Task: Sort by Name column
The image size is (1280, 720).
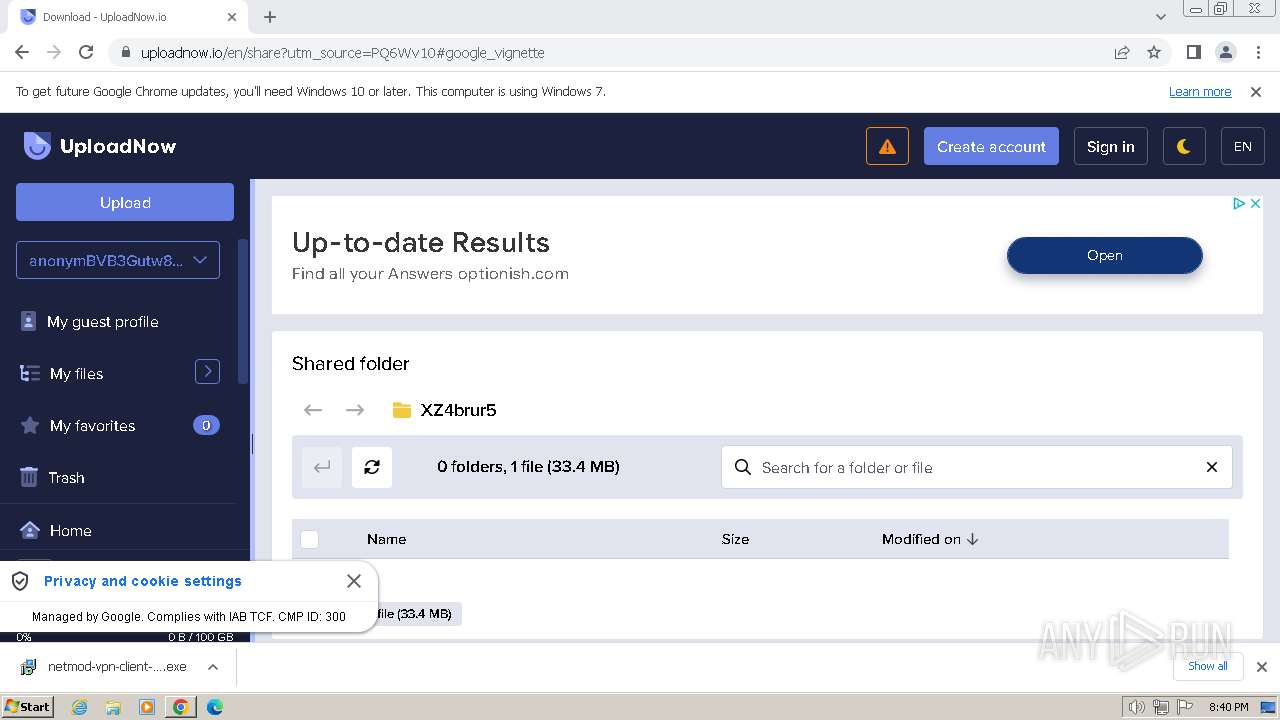Action: (386, 539)
